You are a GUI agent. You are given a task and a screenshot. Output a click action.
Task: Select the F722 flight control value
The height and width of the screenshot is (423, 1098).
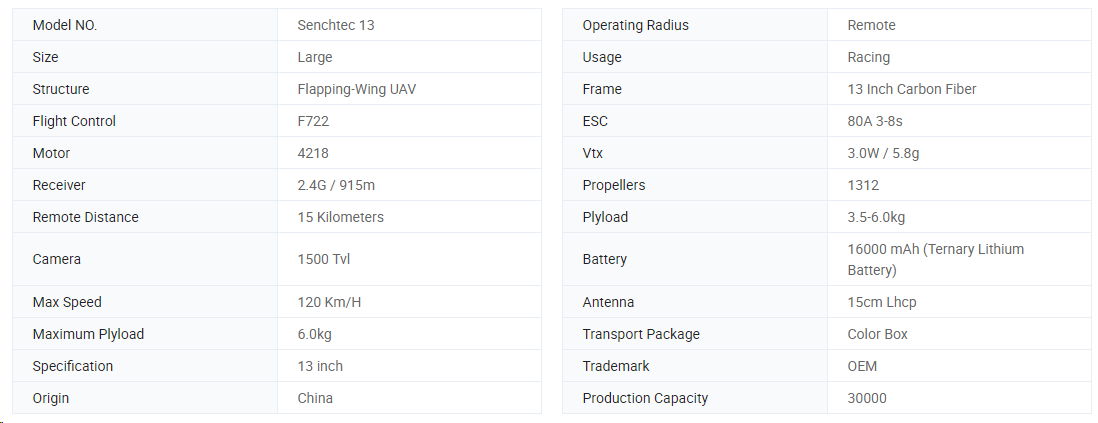coord(313,121)
